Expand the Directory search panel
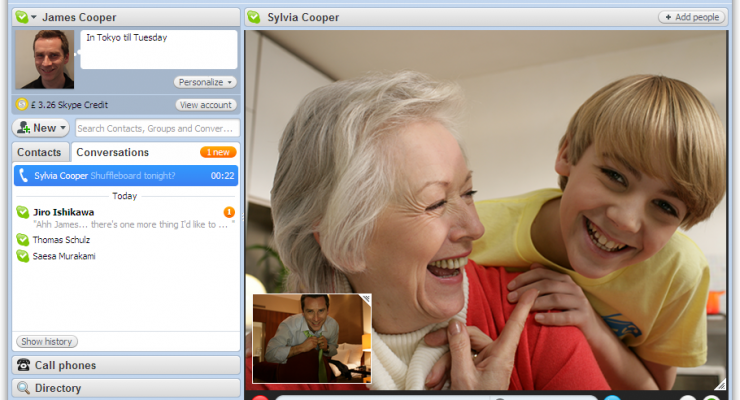The width and height of the screenshot is (740, 400). [125, 388]
